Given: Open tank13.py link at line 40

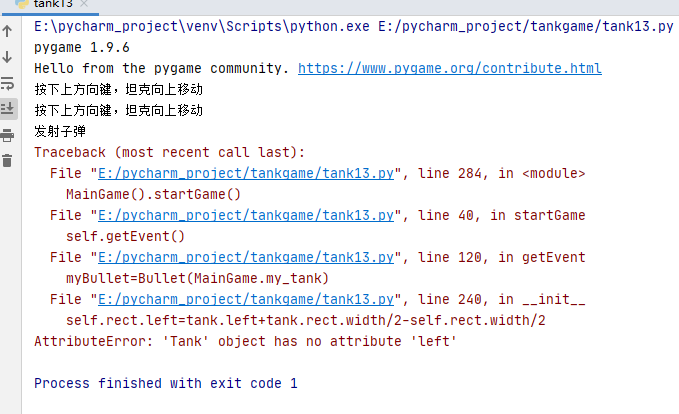Looking at the screenshot, I should pos(246,215).
